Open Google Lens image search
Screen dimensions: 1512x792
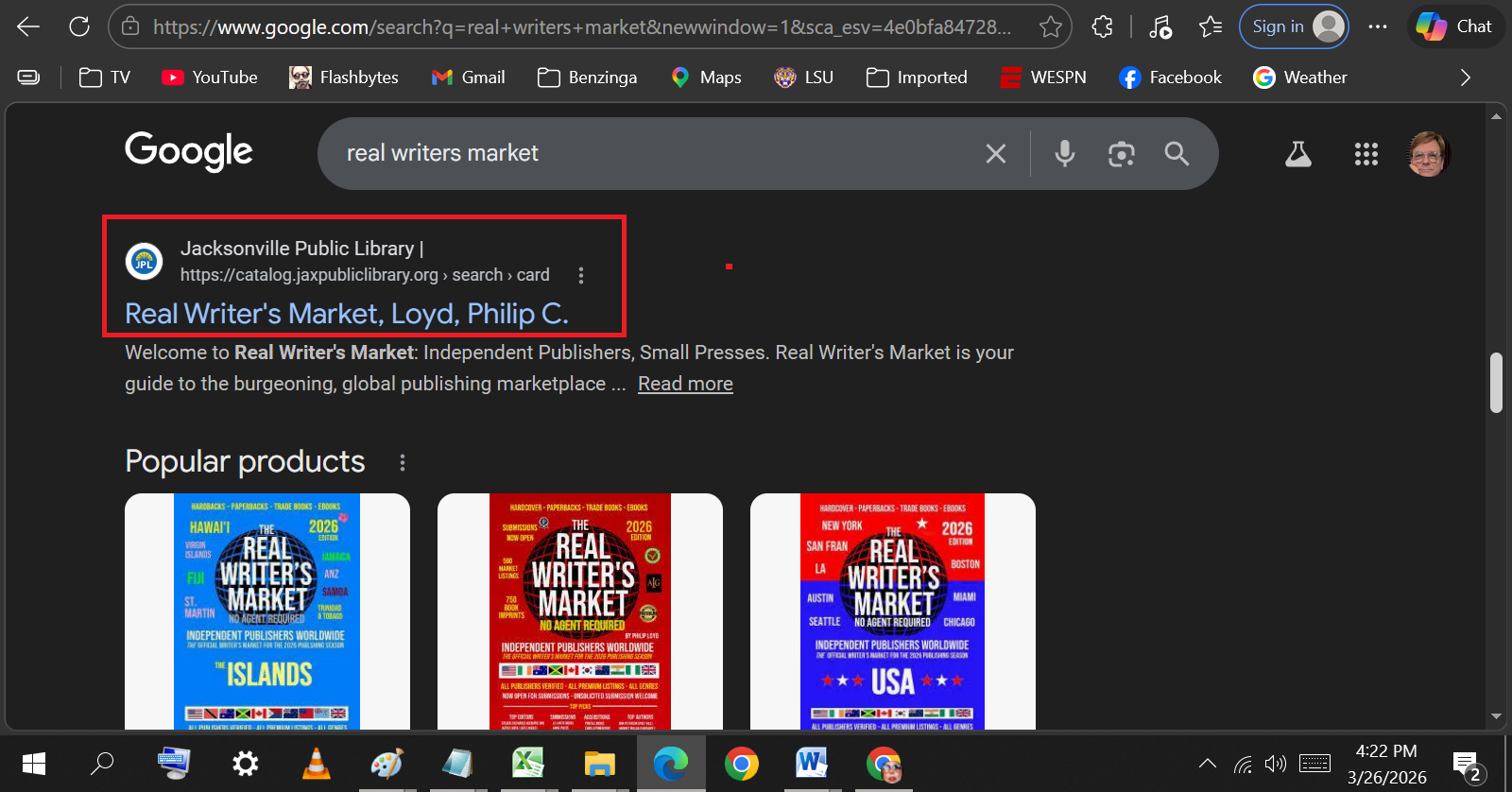click(1121, 154)
